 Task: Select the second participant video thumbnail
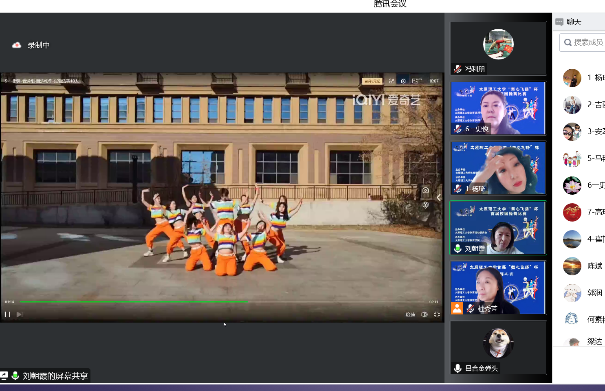point(498,108)
